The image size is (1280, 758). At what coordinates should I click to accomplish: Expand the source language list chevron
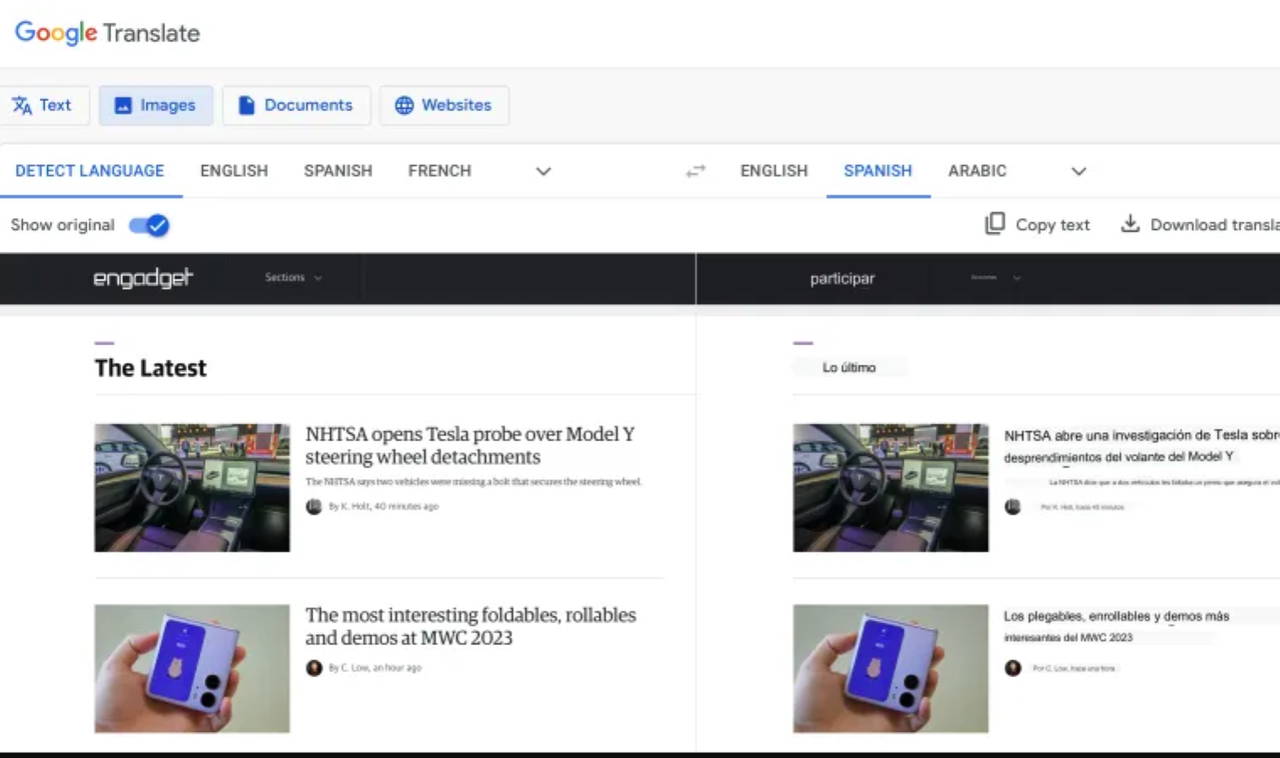543,171
